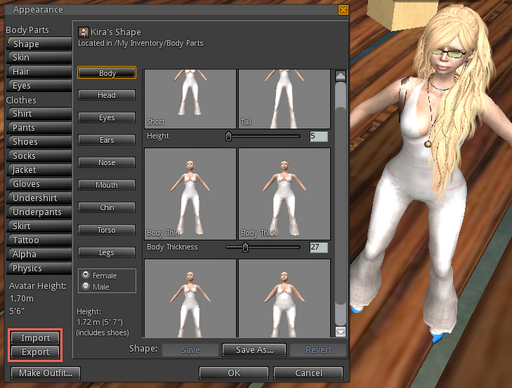
Task: Confirm appearance with OK
Action: click(234, 373)
